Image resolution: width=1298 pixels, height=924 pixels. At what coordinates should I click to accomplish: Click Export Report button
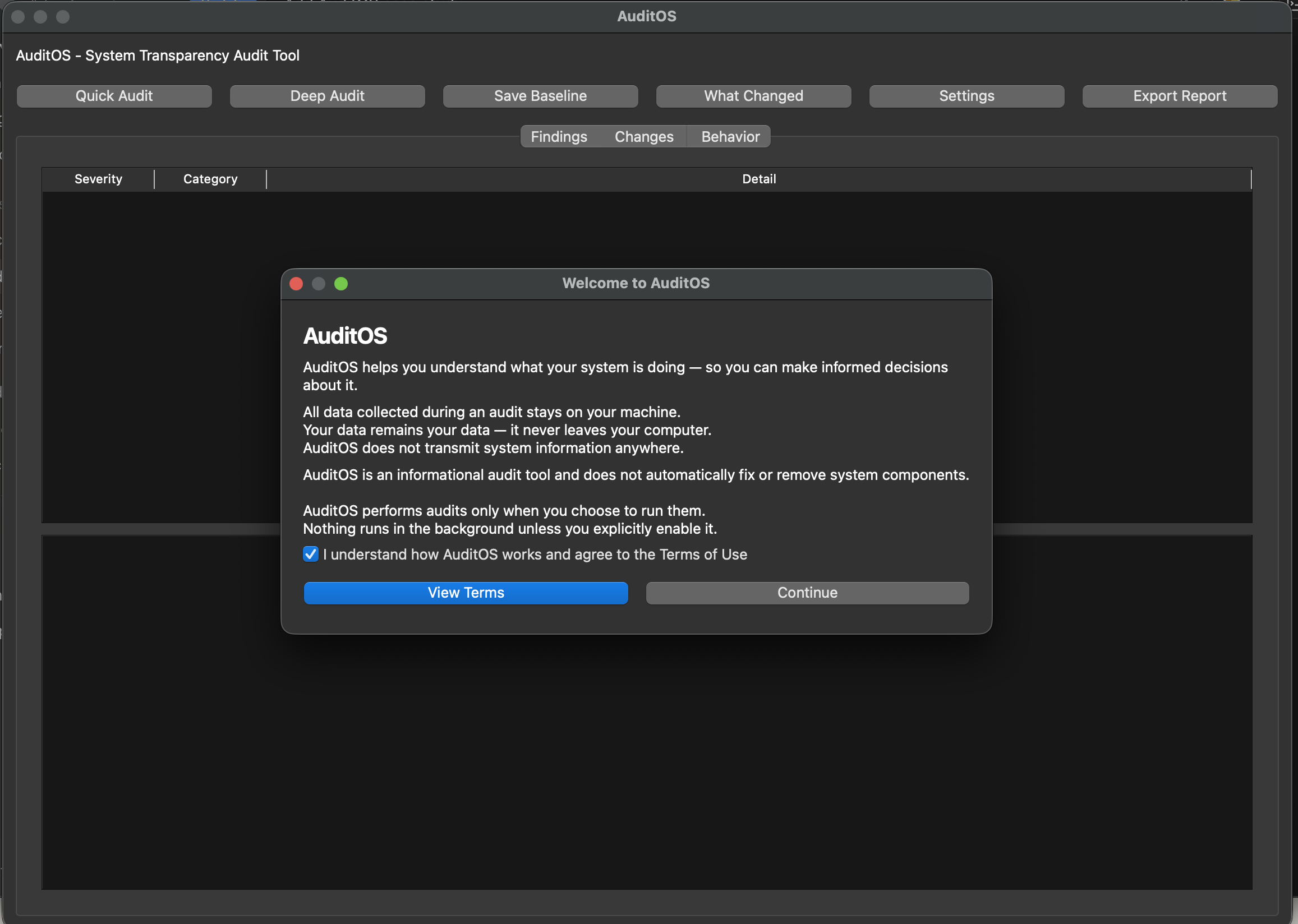1180,96
